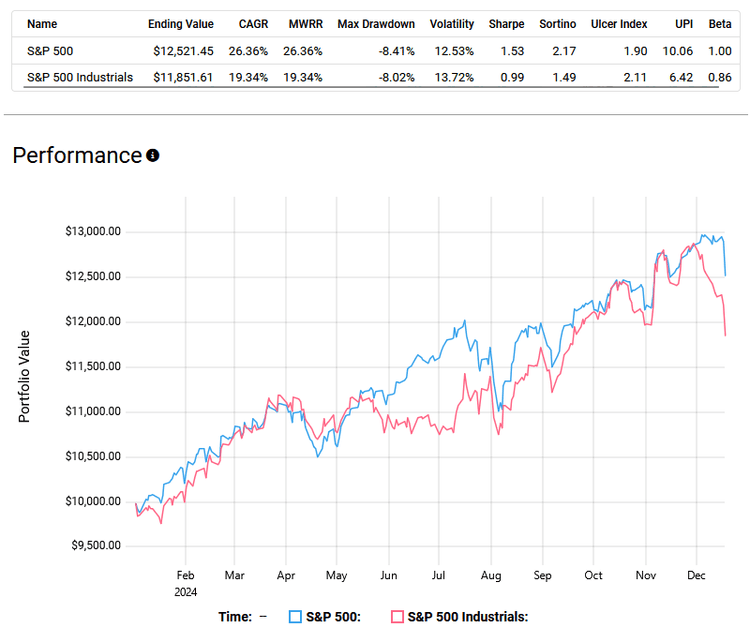Image resolution: width=750 pixels, height=625 pixels.
Task: Click the $12,521.45 ending value cell
Action: pos(183,51)
